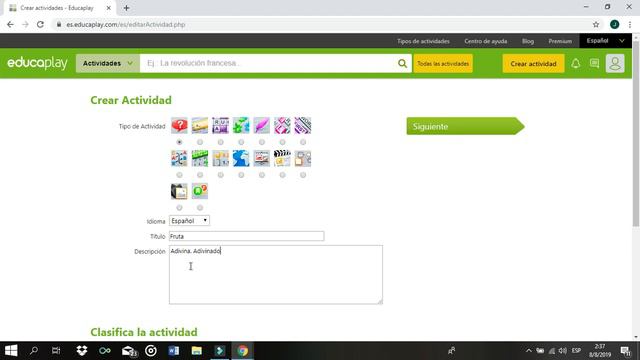Open the Windows action center notifications
Image resolution: width=640 pixels, height=360 pixels.
pyautogui.click(x=626, y=351)
